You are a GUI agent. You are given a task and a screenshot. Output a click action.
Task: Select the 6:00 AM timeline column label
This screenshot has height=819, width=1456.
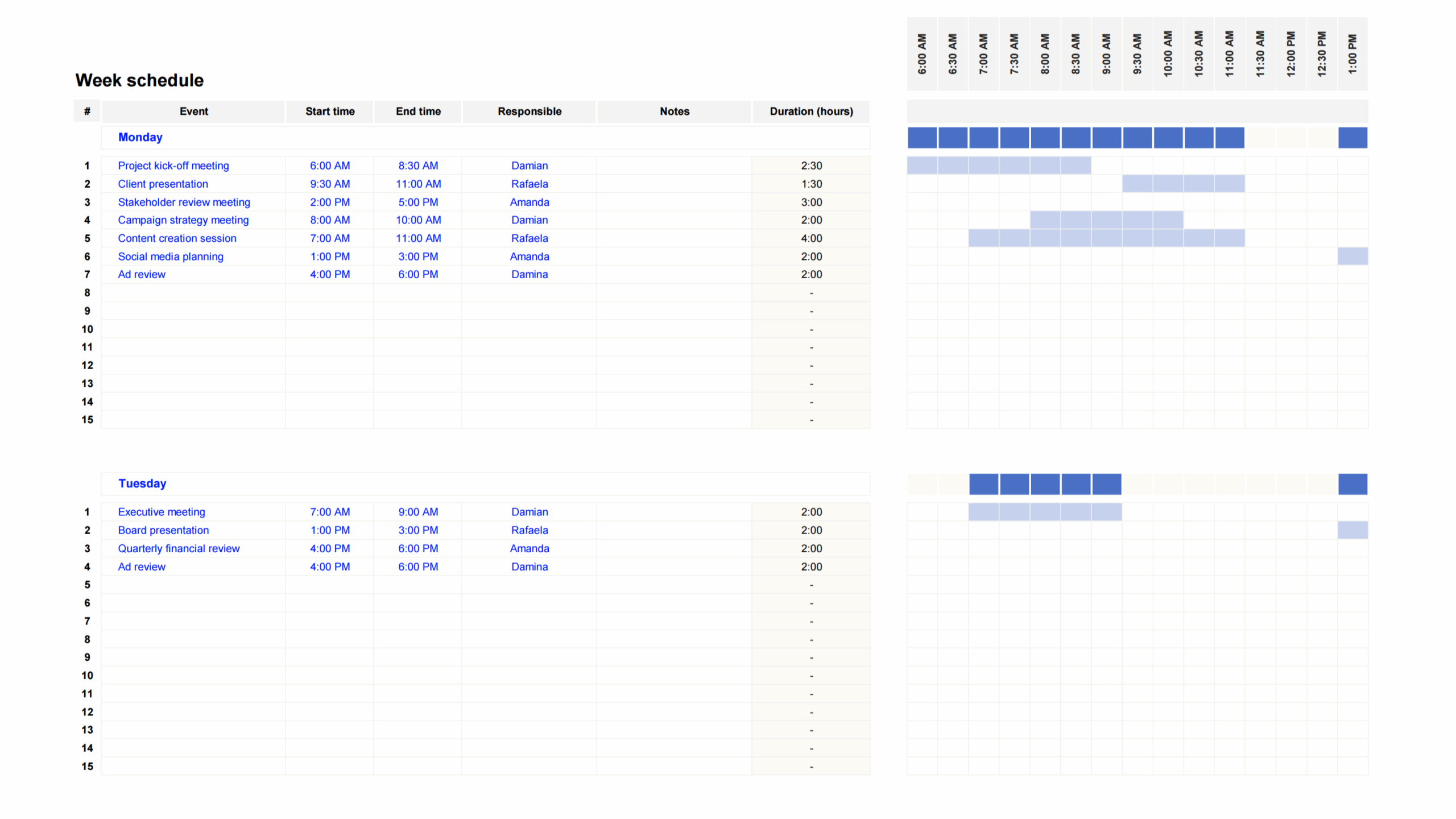(x=922, y=55)
